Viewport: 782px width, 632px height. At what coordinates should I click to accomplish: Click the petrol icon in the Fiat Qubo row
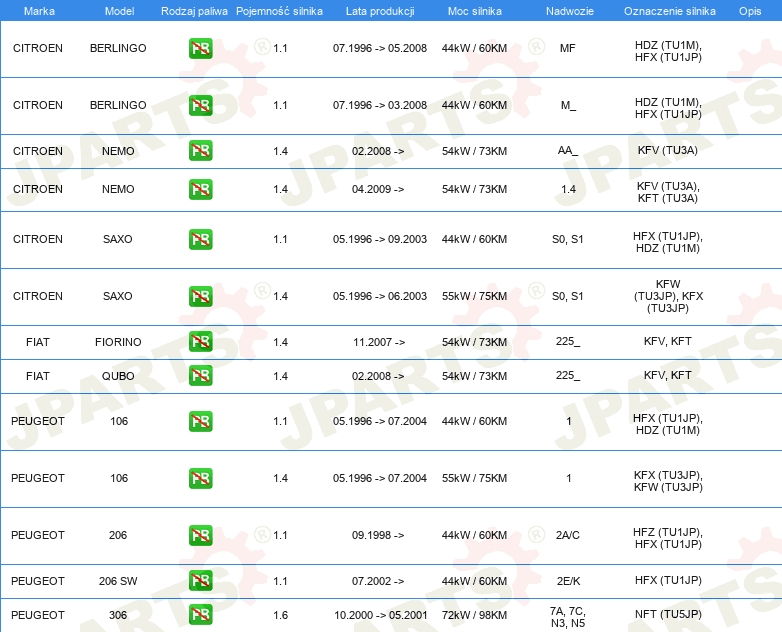pyautogui.click(x=200, y=376)
